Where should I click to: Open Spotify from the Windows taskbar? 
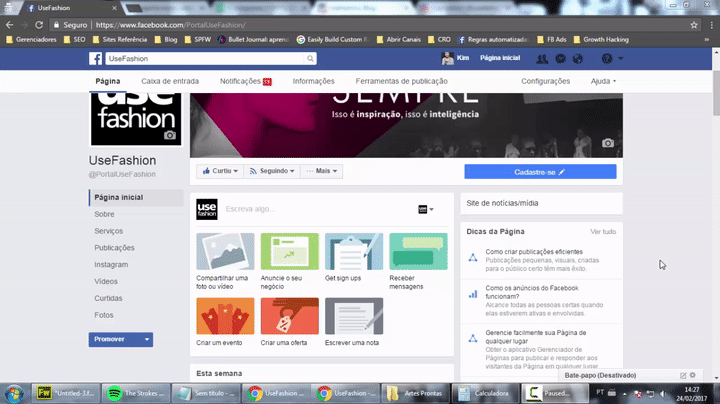[114, 393]
